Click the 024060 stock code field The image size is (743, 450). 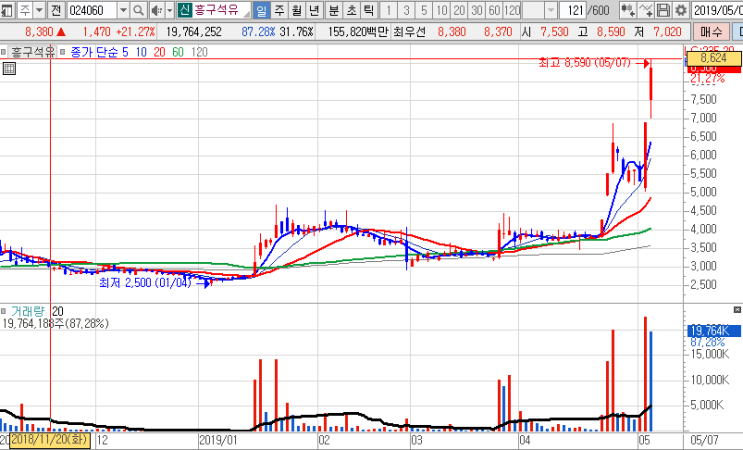[x=92, y=9]
